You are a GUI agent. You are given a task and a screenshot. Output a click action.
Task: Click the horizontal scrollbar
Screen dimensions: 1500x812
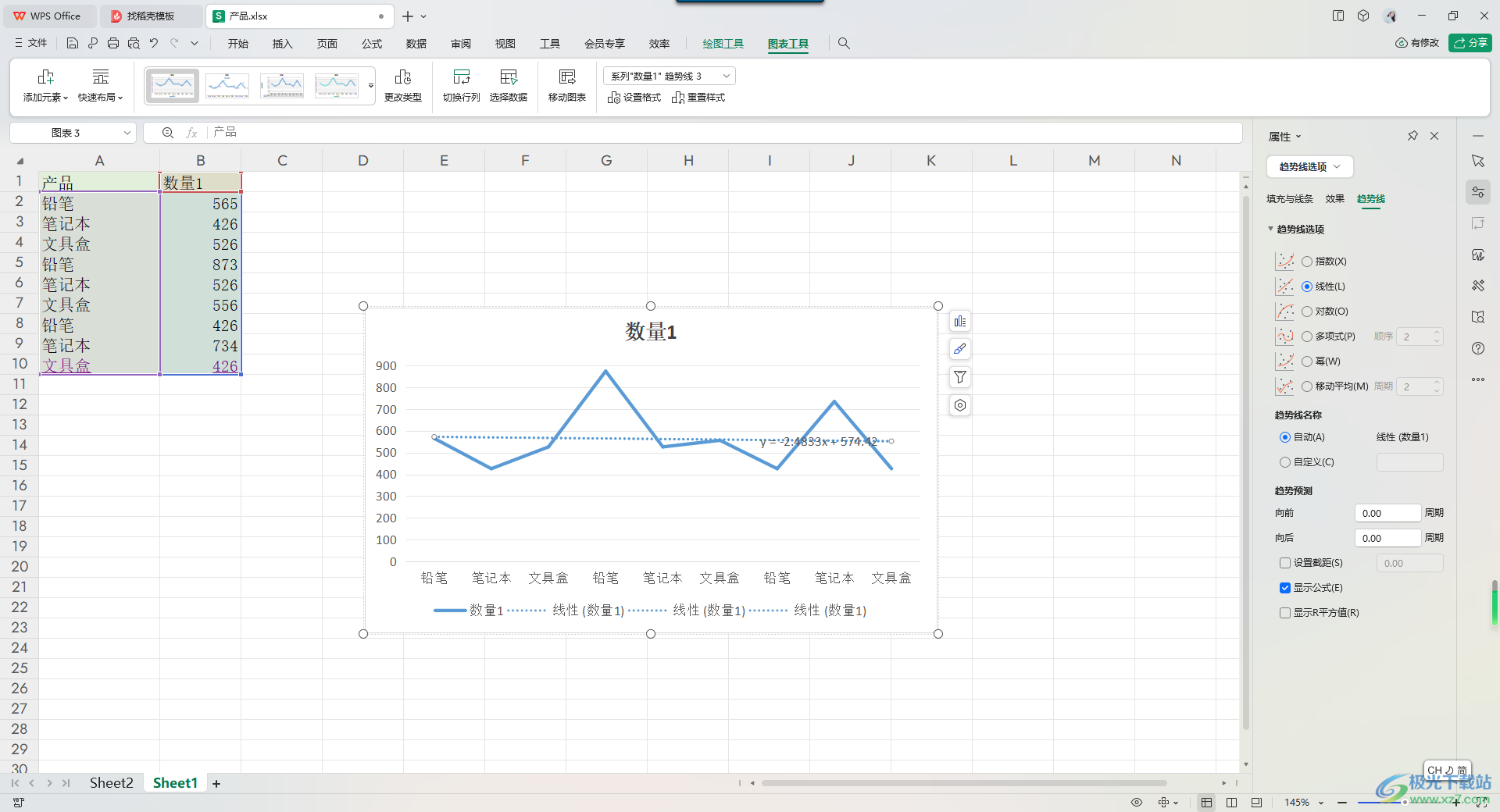point(964,783)
